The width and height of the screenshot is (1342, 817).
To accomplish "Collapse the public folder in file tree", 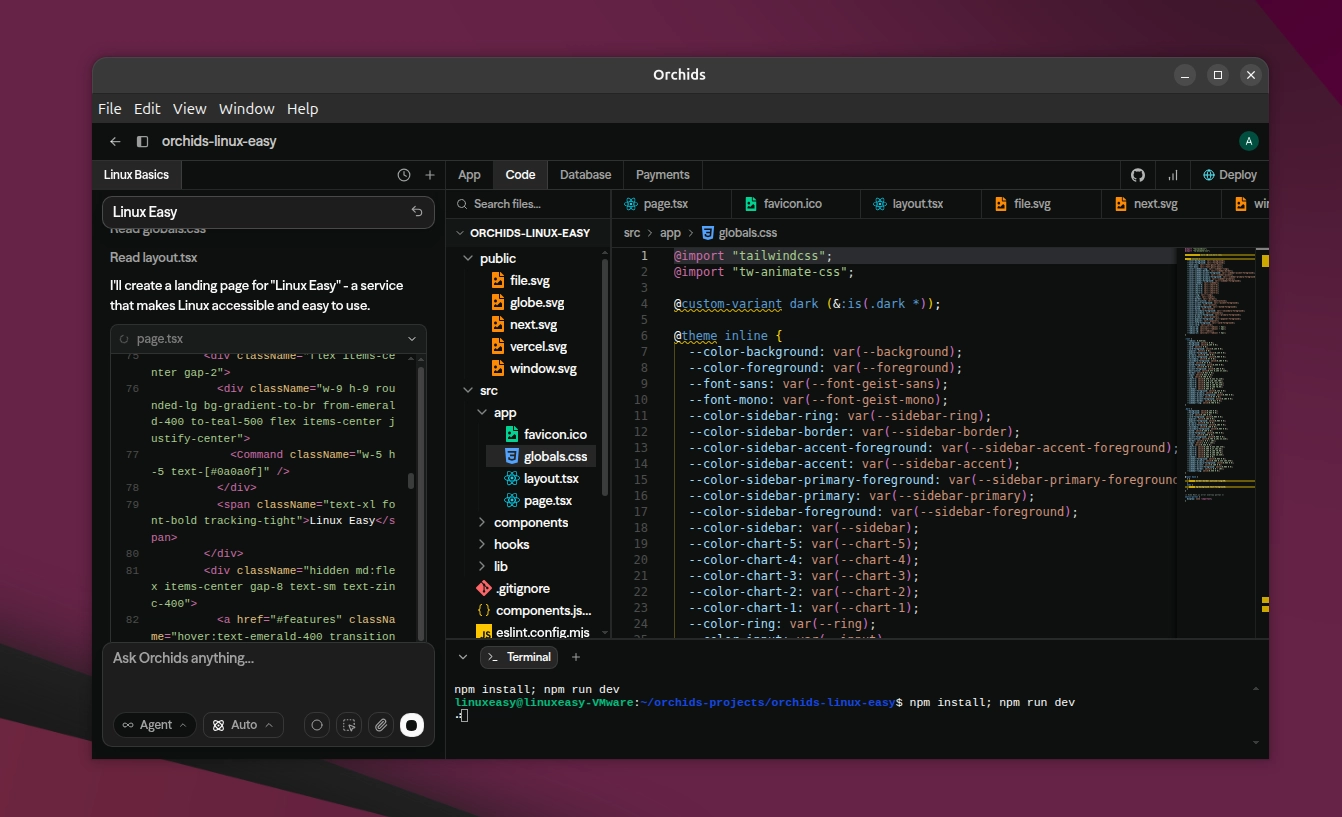I will pyautogui.click(x=467, y=258).
